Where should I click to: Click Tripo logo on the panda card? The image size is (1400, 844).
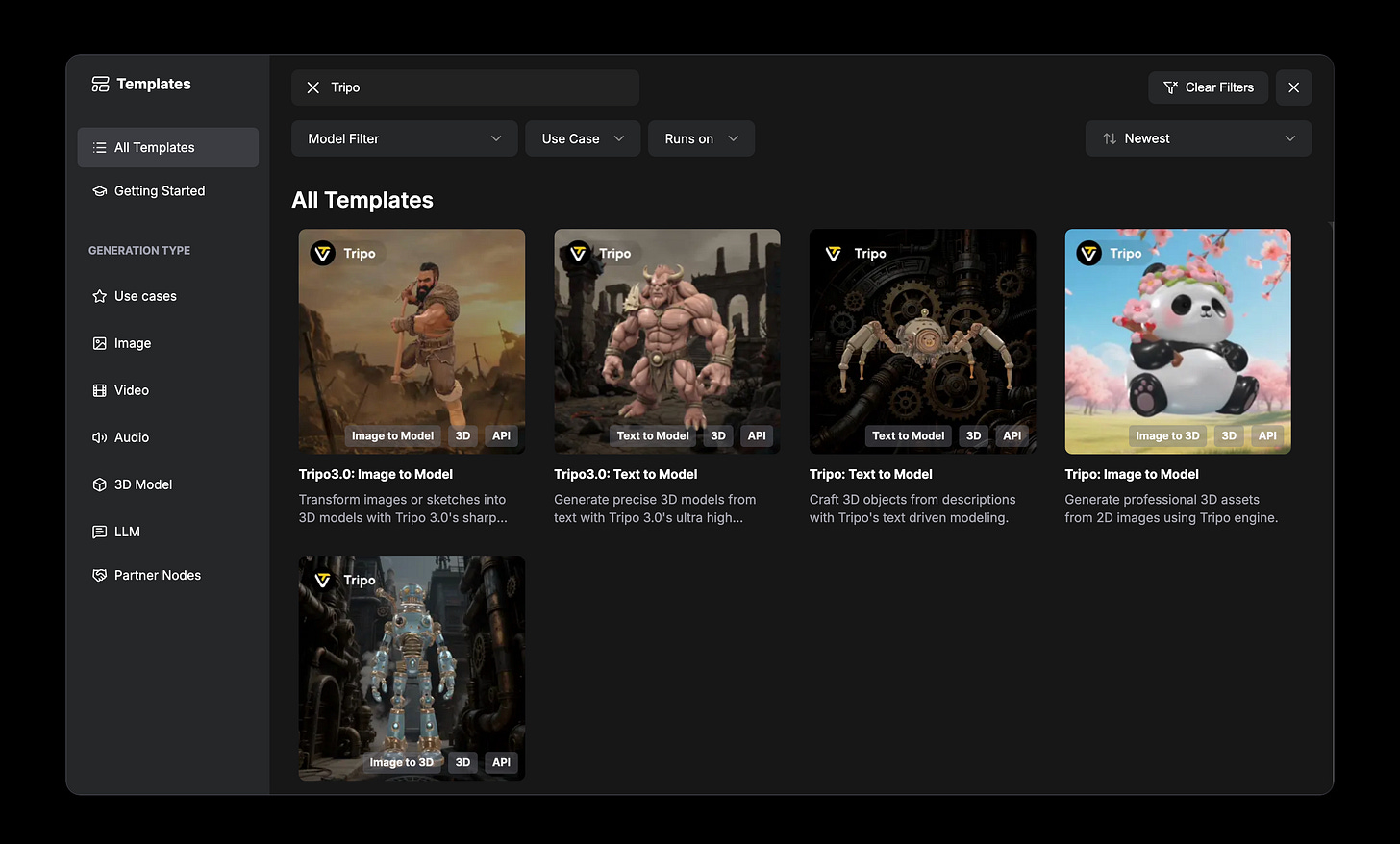1088,254
